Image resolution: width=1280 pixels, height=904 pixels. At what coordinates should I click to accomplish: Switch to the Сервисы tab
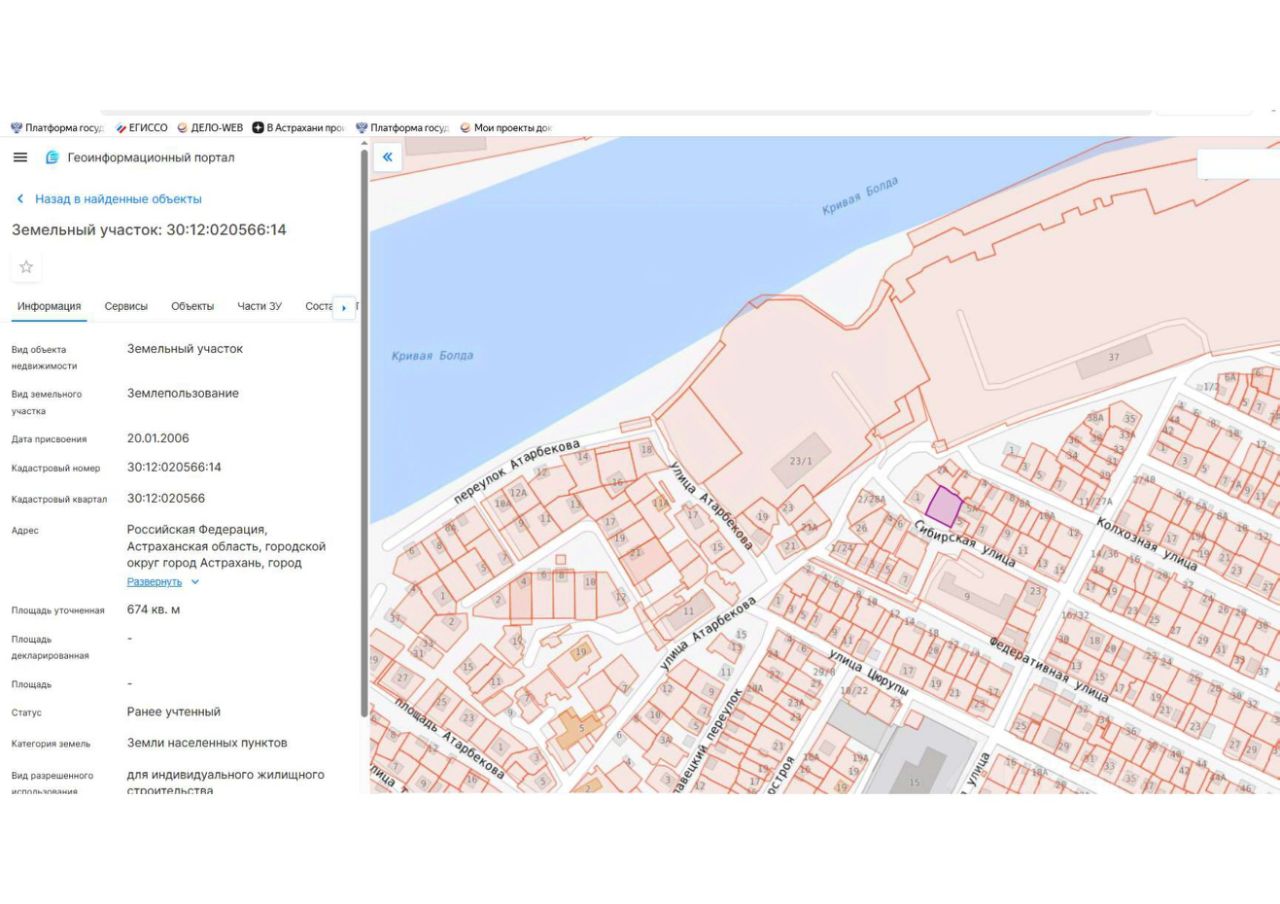[x=126, y=306]
